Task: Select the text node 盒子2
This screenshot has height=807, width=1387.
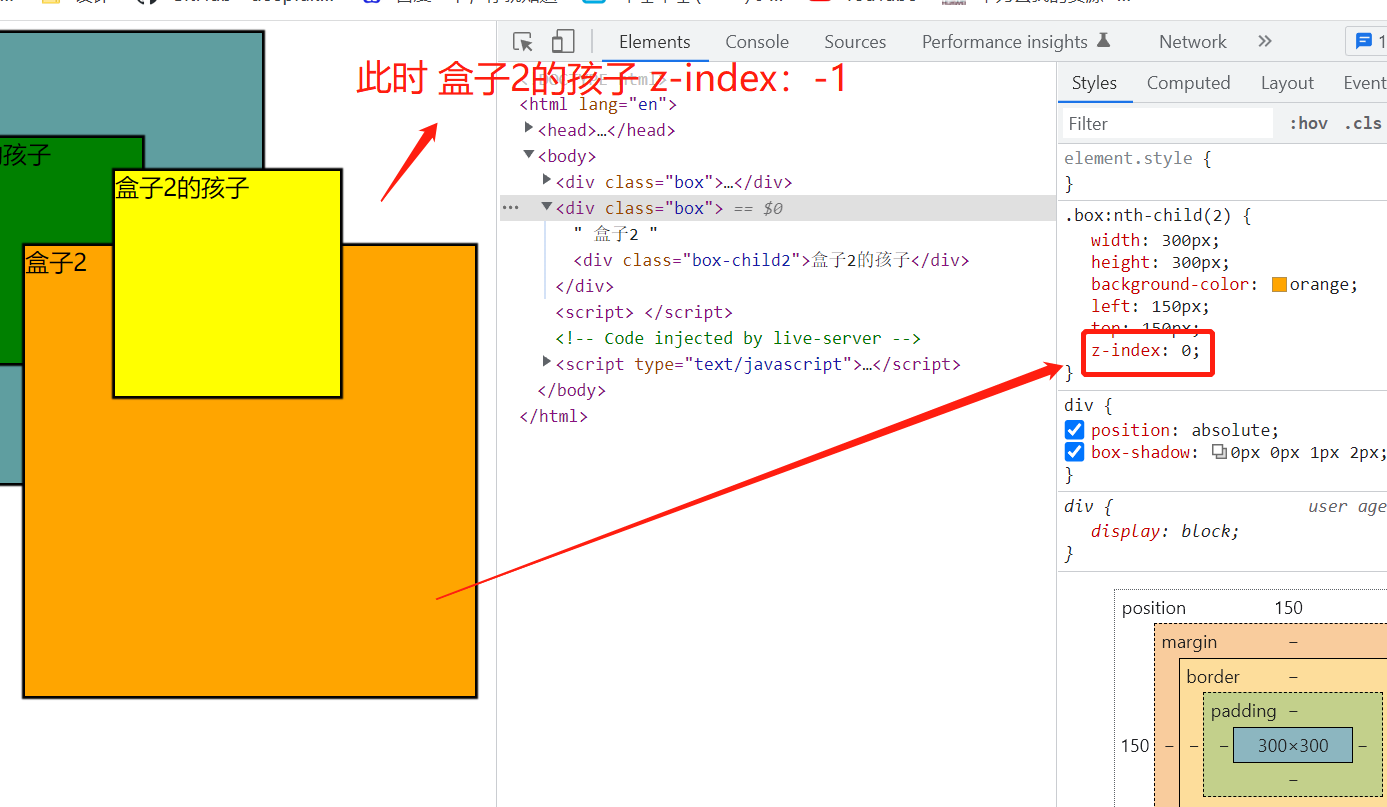Action: click(616, 234)
